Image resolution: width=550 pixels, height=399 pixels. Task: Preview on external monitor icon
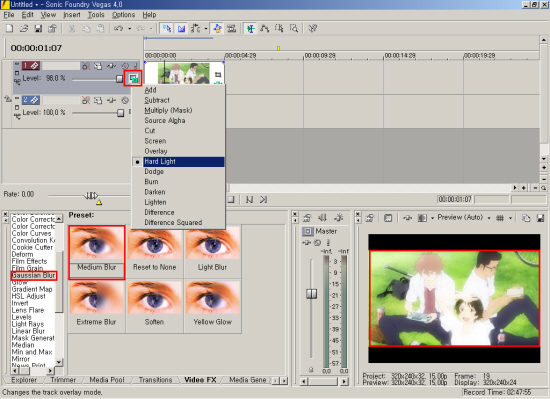click(x=388, y=218)
